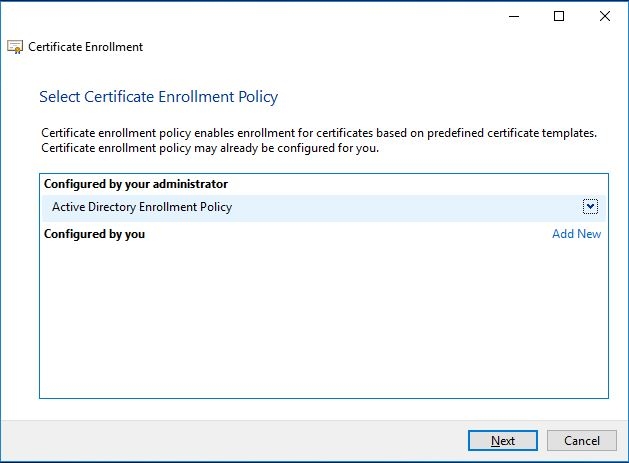
Task: Open the Add New policy link
Action: pyautogui.click(x=576, y=234)
